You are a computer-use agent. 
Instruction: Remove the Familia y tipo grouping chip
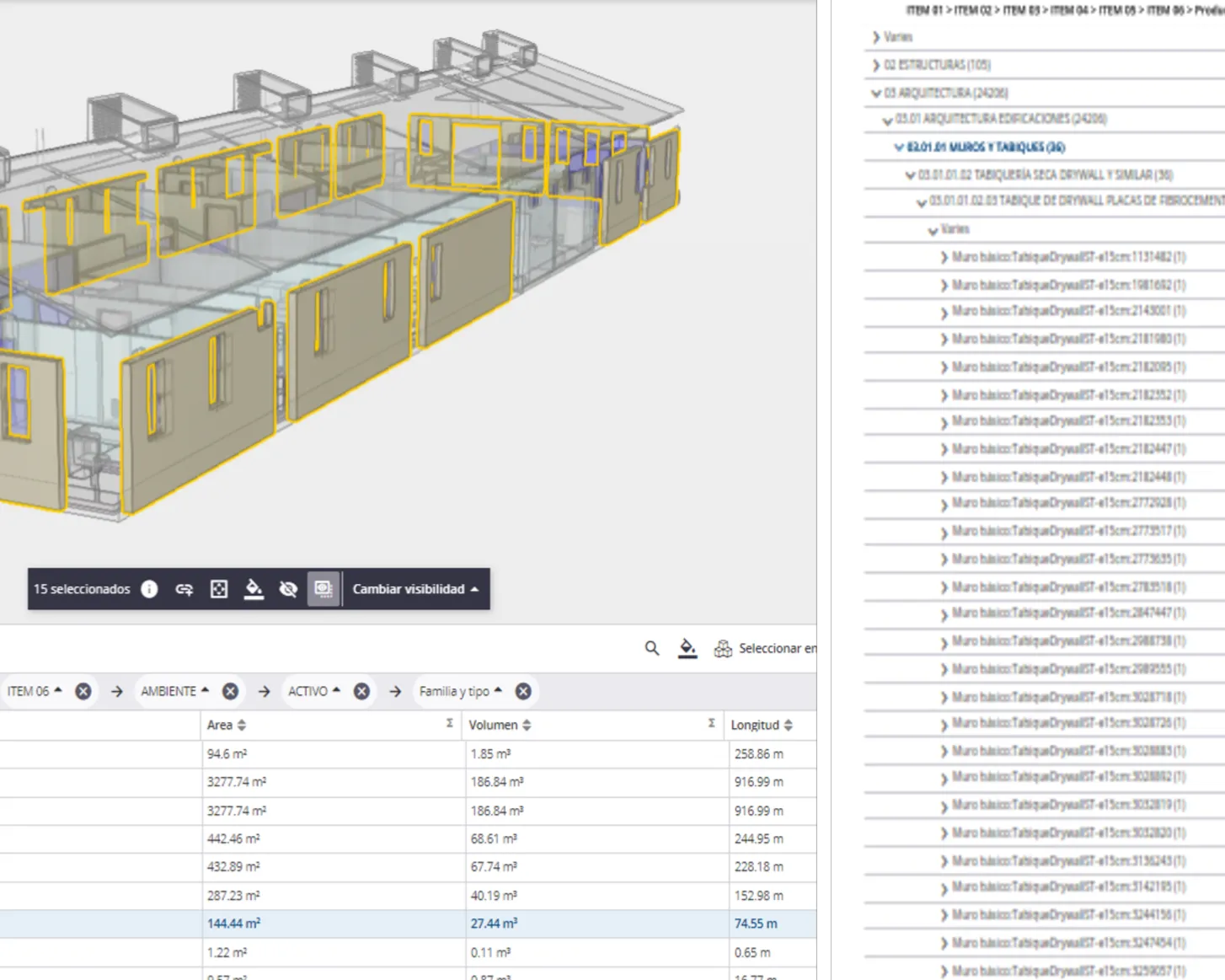coord(523,691)
